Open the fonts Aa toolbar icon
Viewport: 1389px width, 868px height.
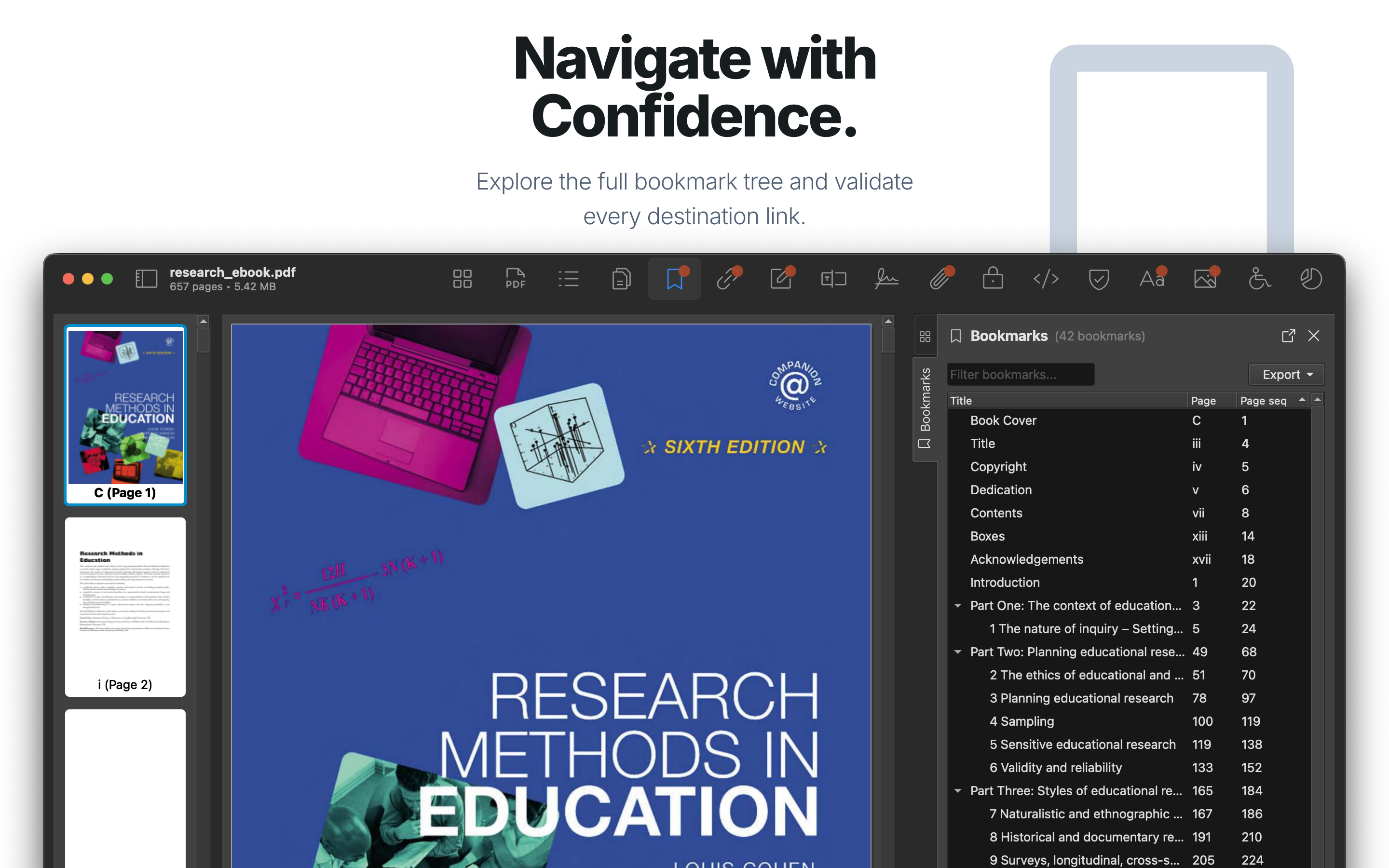point(1152,279)
